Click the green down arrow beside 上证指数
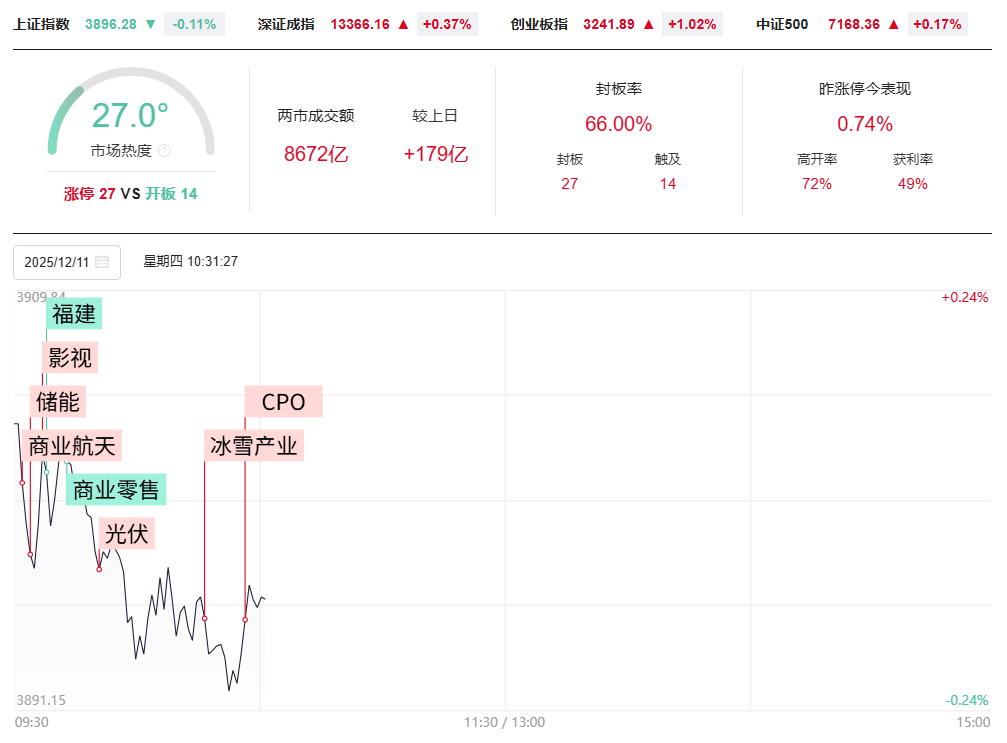This screenshot has height=743, width=1007. point(151,24)
